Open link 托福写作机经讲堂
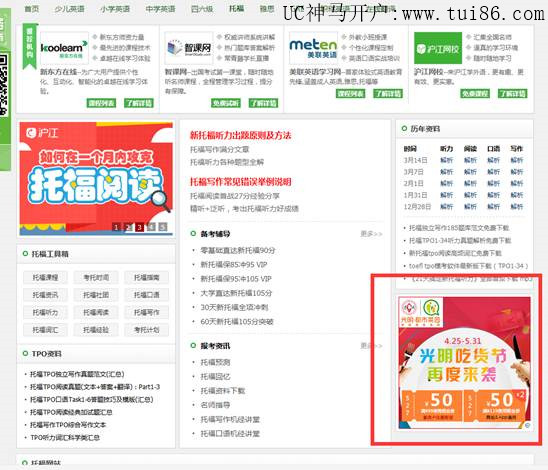Viewport: 548px width, 470px height. pos(230,419)
